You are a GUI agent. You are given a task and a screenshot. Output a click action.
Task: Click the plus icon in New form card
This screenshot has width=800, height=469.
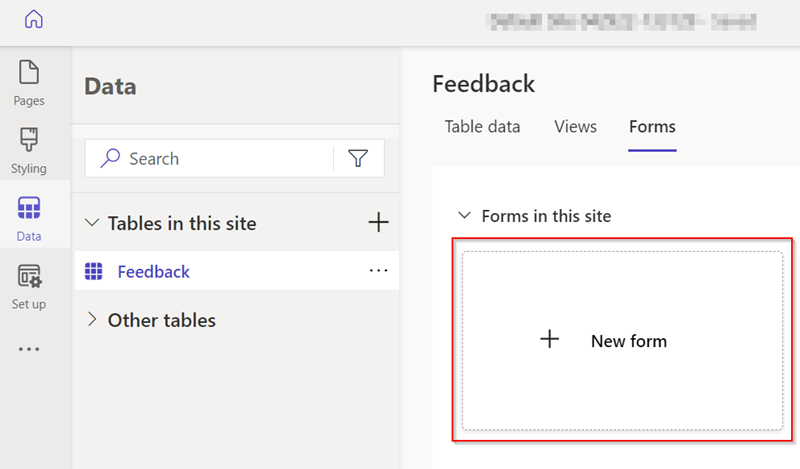[x=549, y=340]
